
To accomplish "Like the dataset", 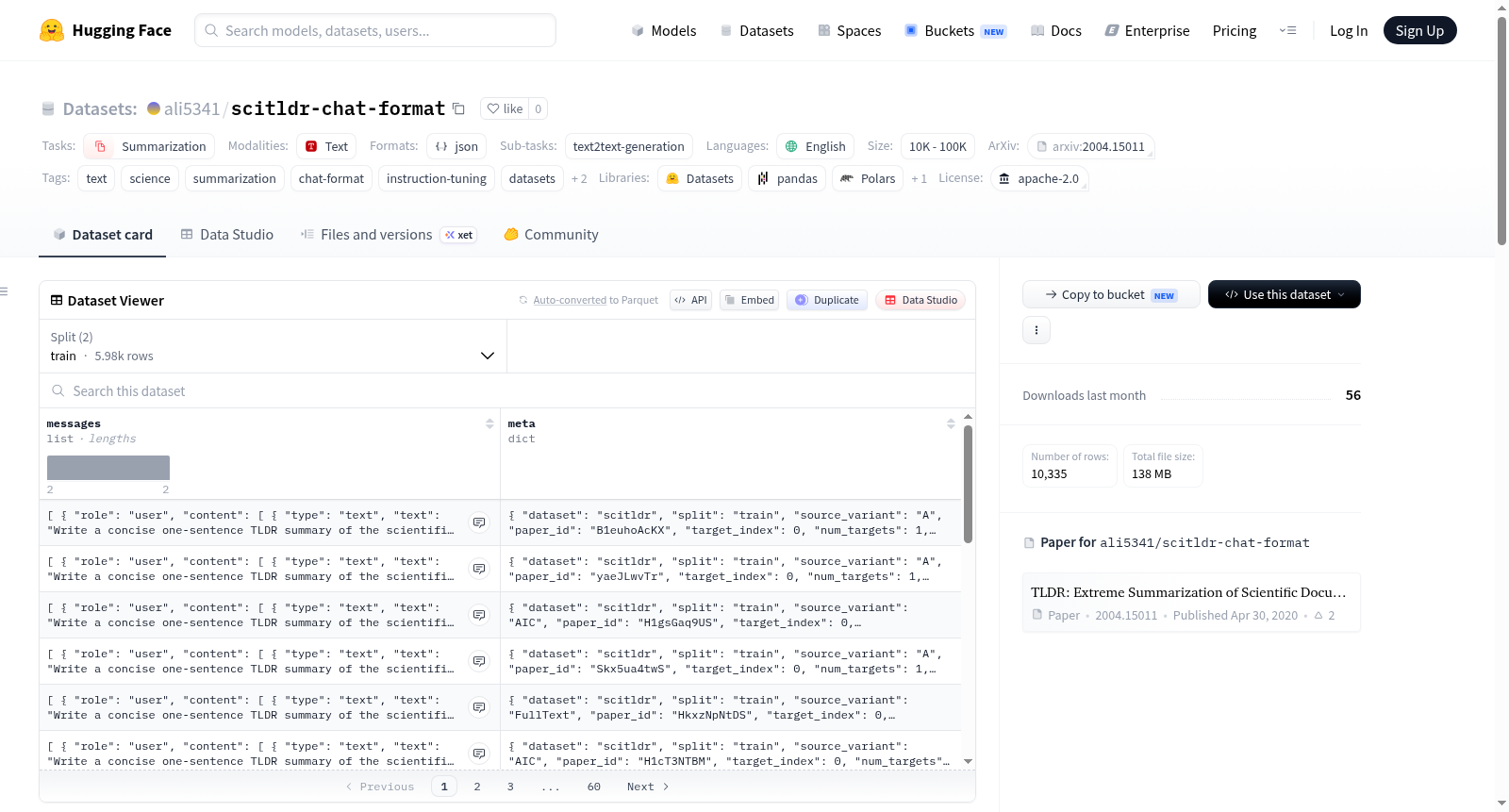I will (505, 108).
